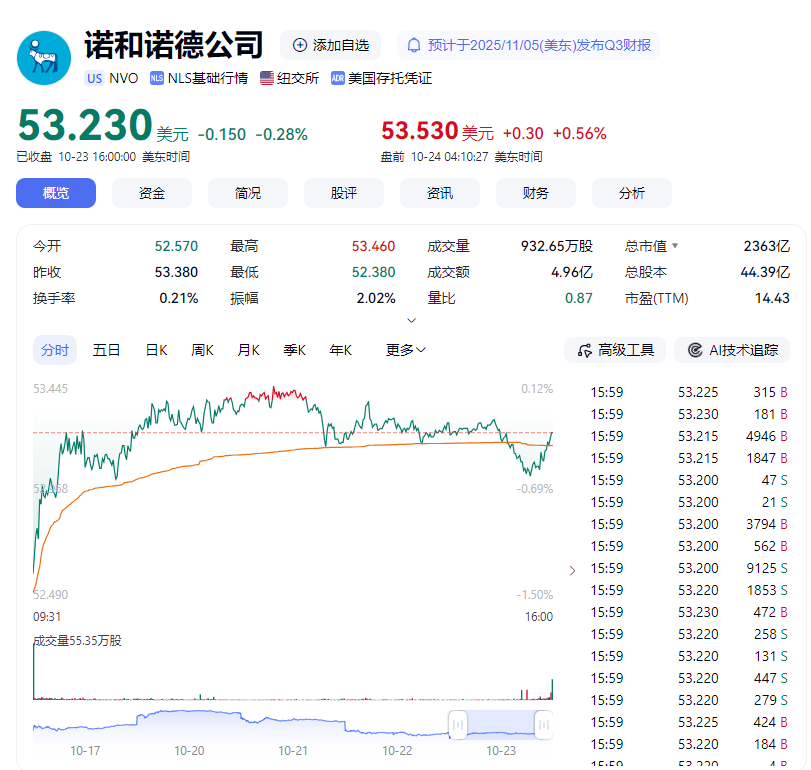Click the 今开 value 52.570
811x770 pixels.
[176, 246]
